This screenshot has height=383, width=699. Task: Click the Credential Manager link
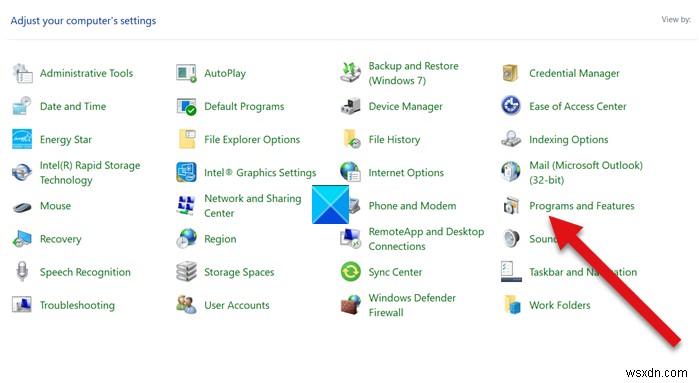574,73
